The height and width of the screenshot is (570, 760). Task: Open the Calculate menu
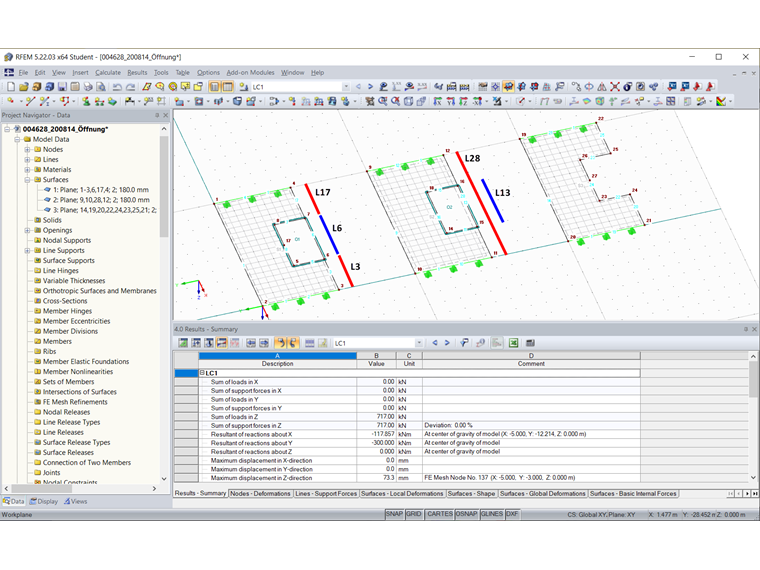click(108, 73)
